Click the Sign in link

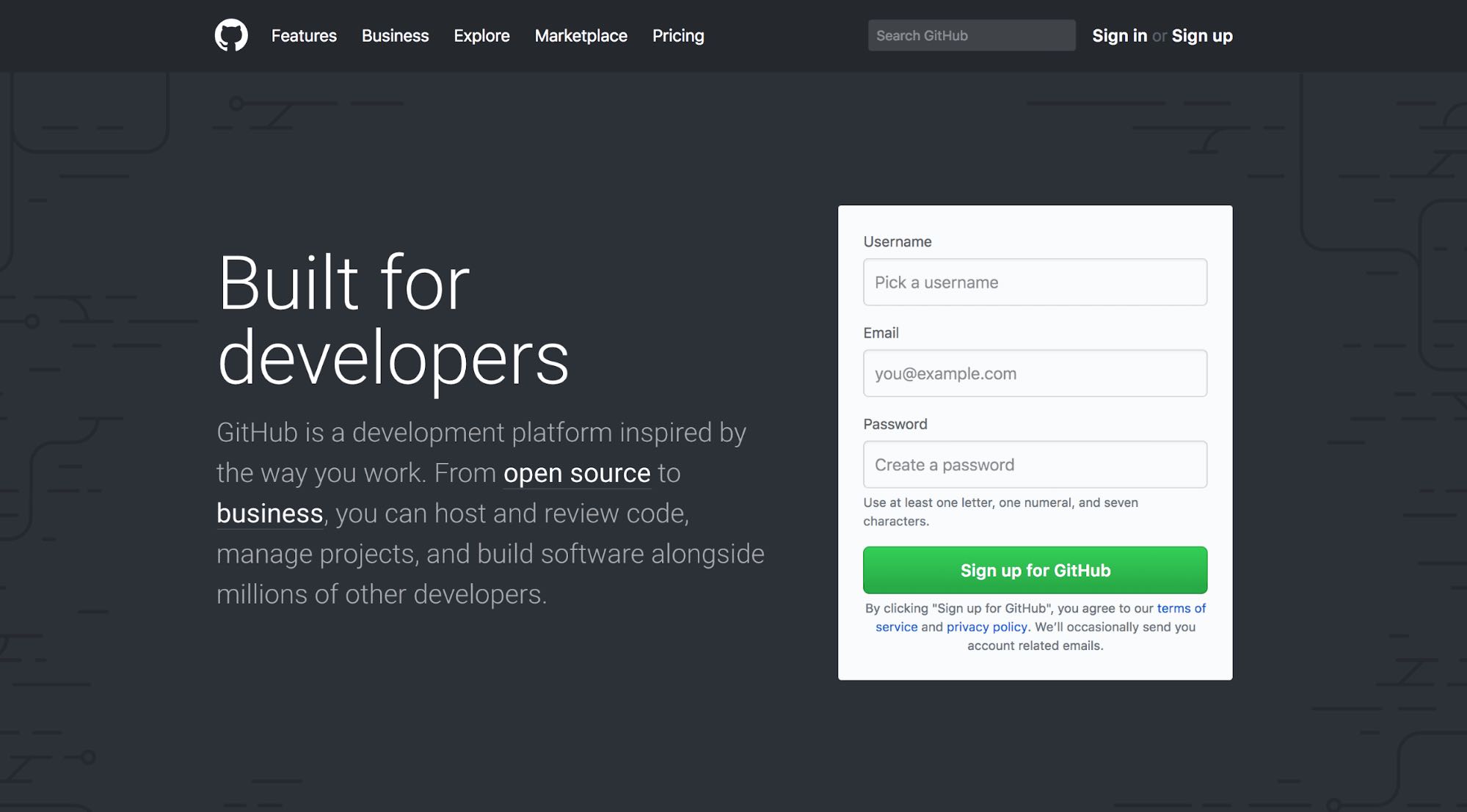[x=1119, y=35]
